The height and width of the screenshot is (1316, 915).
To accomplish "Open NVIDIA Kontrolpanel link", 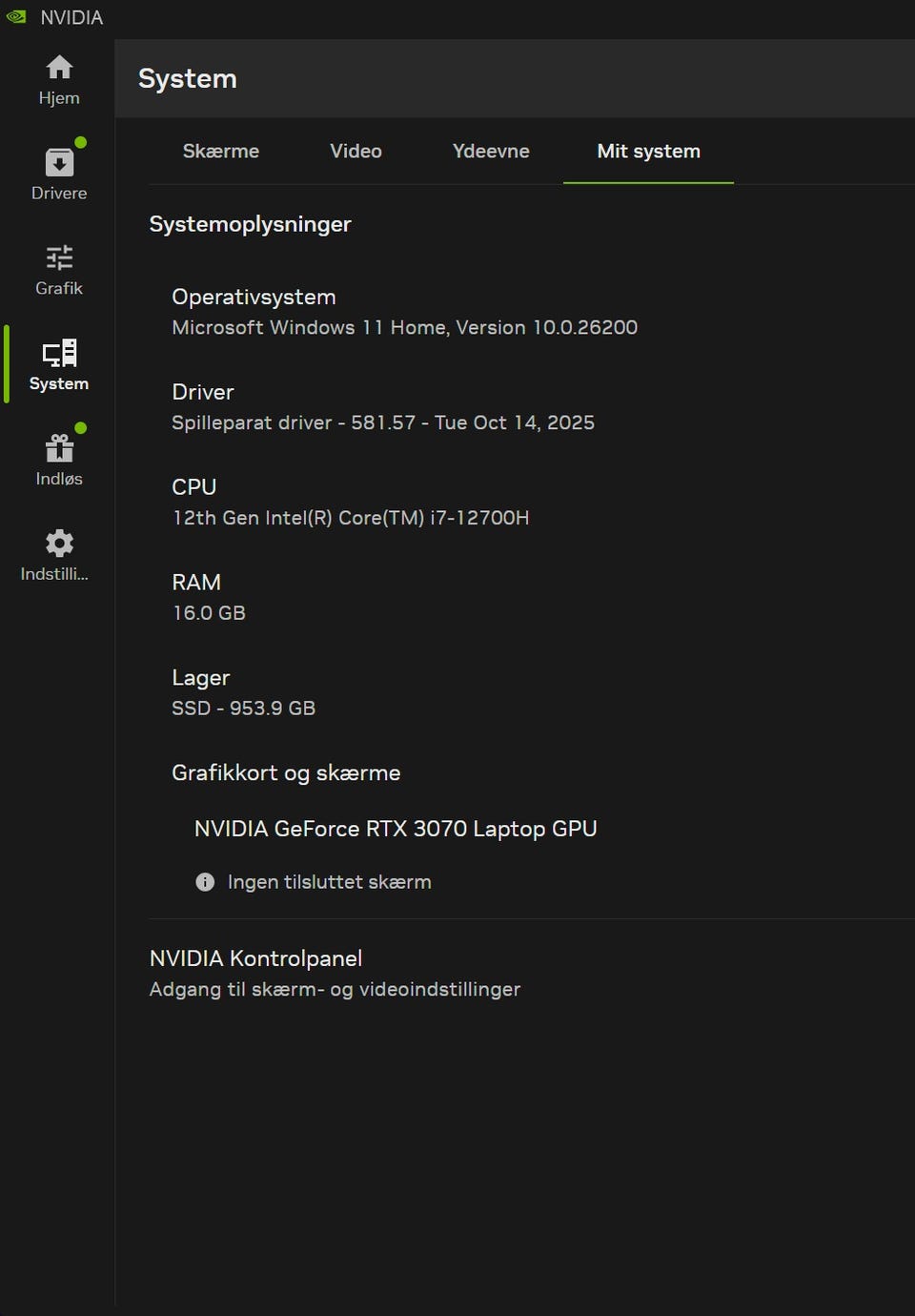I will coord(255,958).
